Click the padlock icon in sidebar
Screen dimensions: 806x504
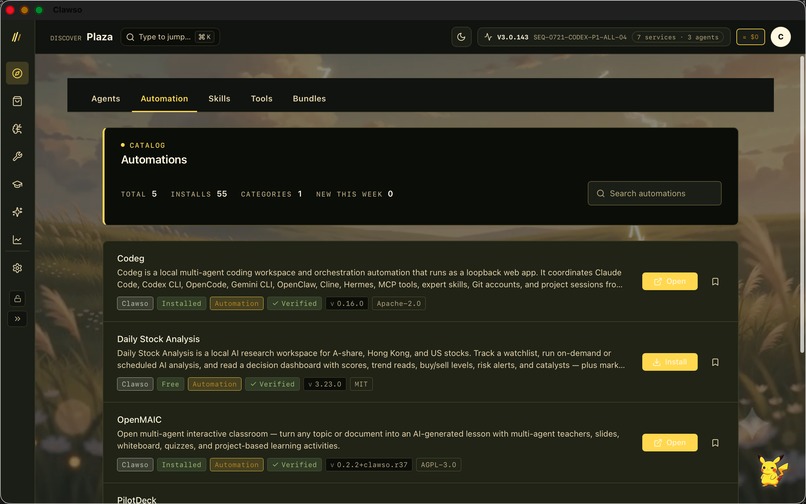click(17, 298)
